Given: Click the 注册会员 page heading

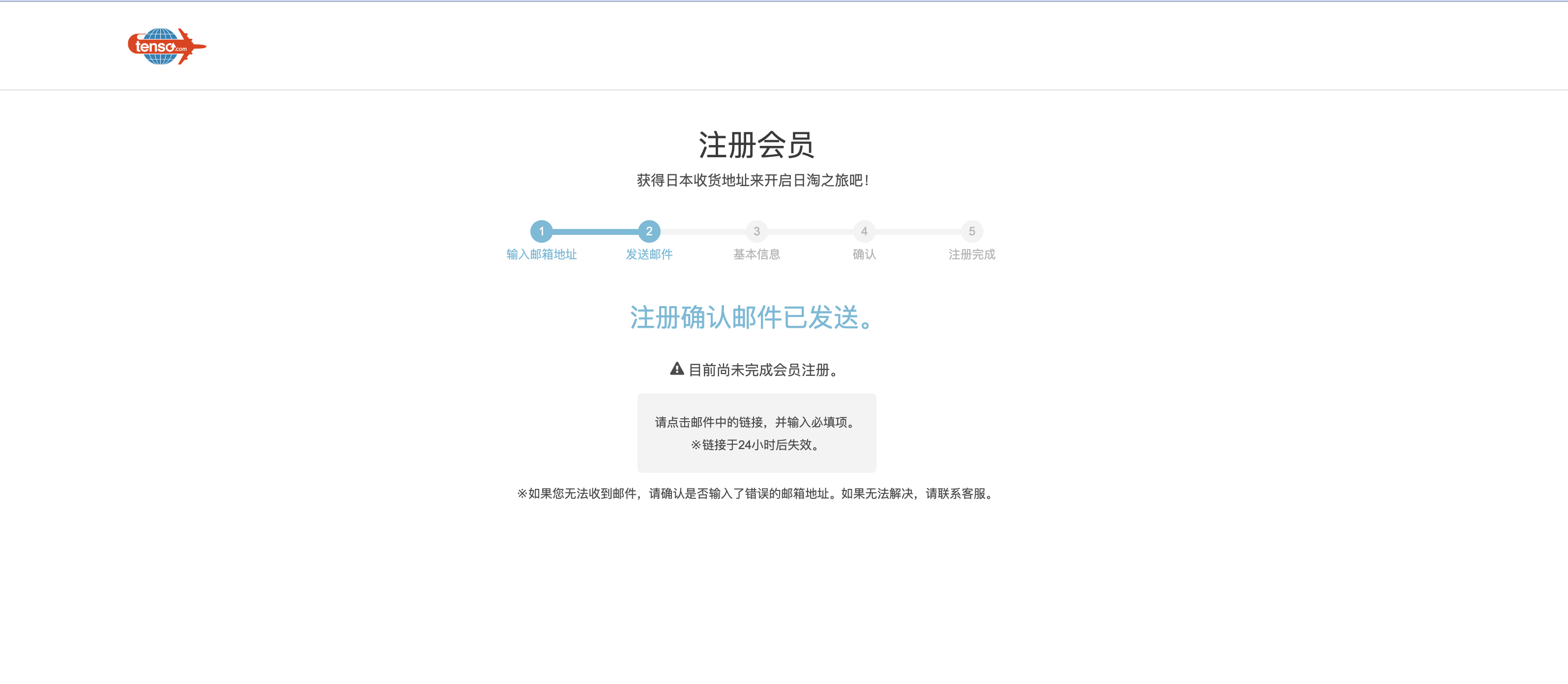Looking at the screenshot, I should [x=756, y=145].
